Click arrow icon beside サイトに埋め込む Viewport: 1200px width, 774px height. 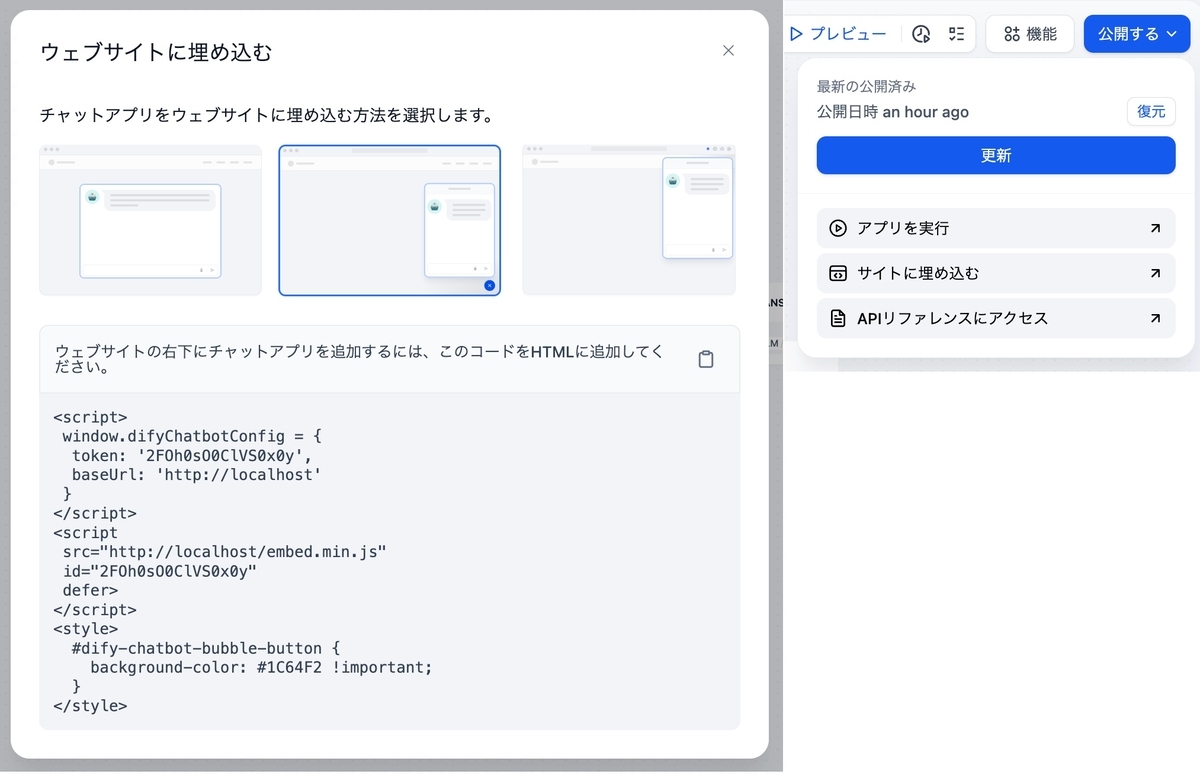tap(1155, 273)
